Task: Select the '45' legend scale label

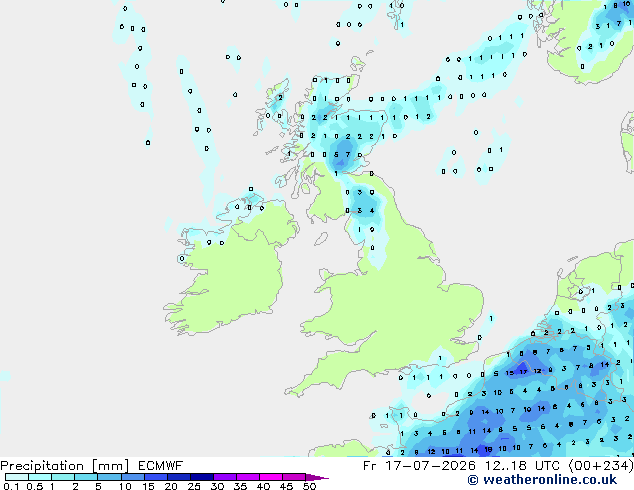Action: coord(286,486)
